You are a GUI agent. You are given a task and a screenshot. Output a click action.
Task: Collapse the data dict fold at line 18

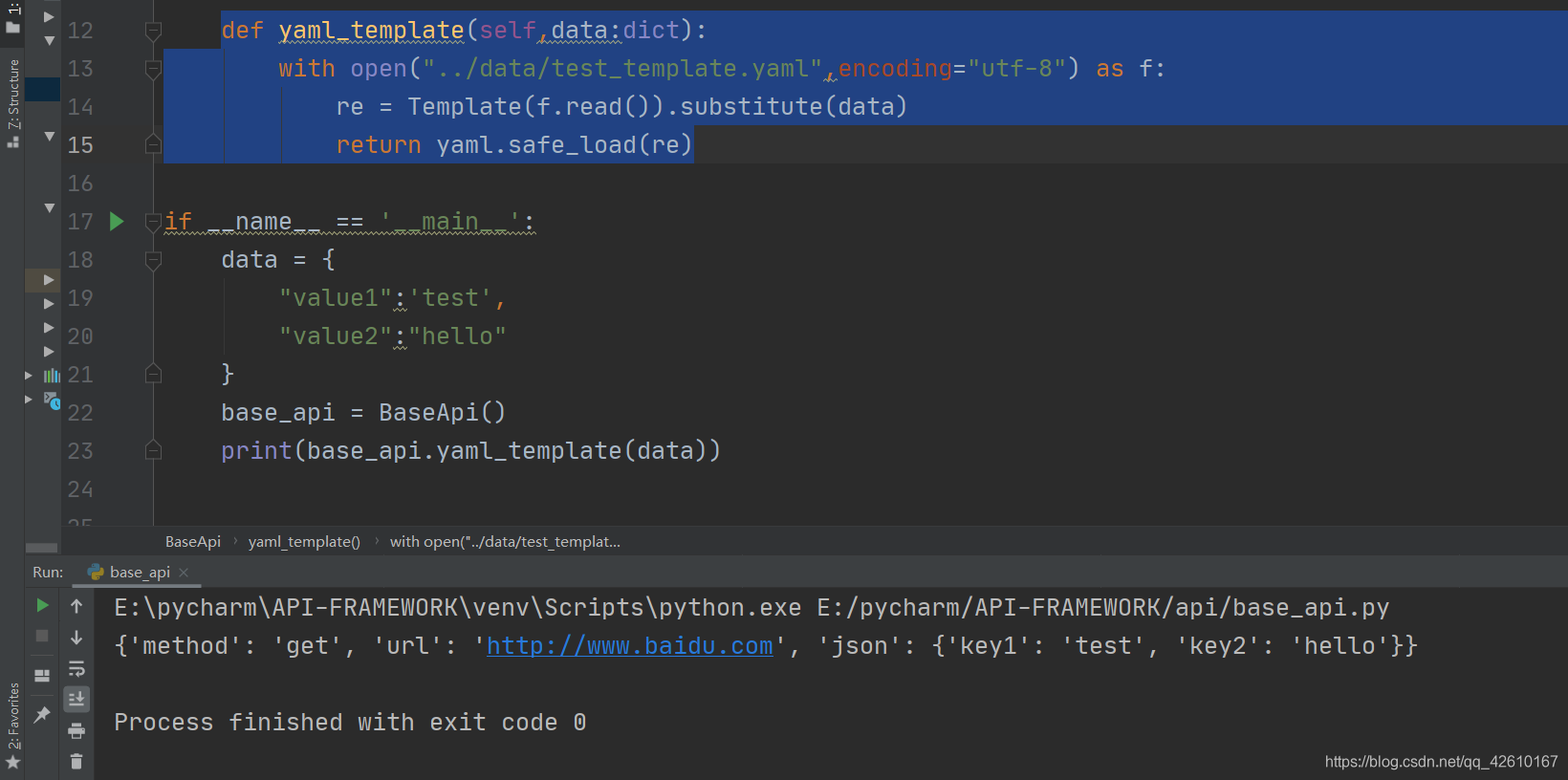[x=153, y=260]
